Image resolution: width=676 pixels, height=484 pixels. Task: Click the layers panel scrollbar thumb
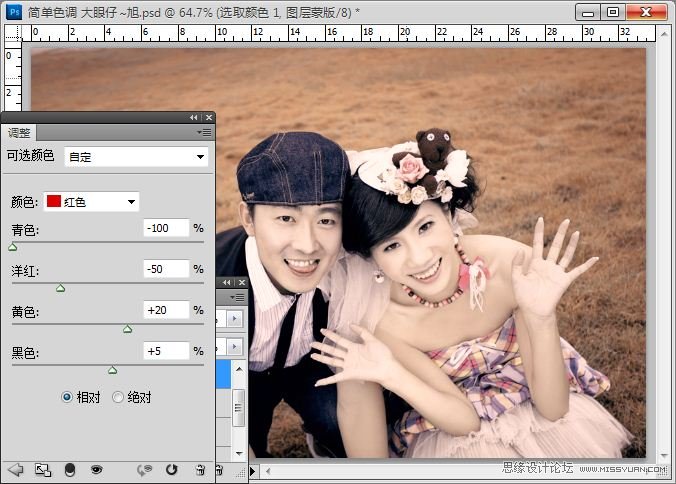coord(239,408)
